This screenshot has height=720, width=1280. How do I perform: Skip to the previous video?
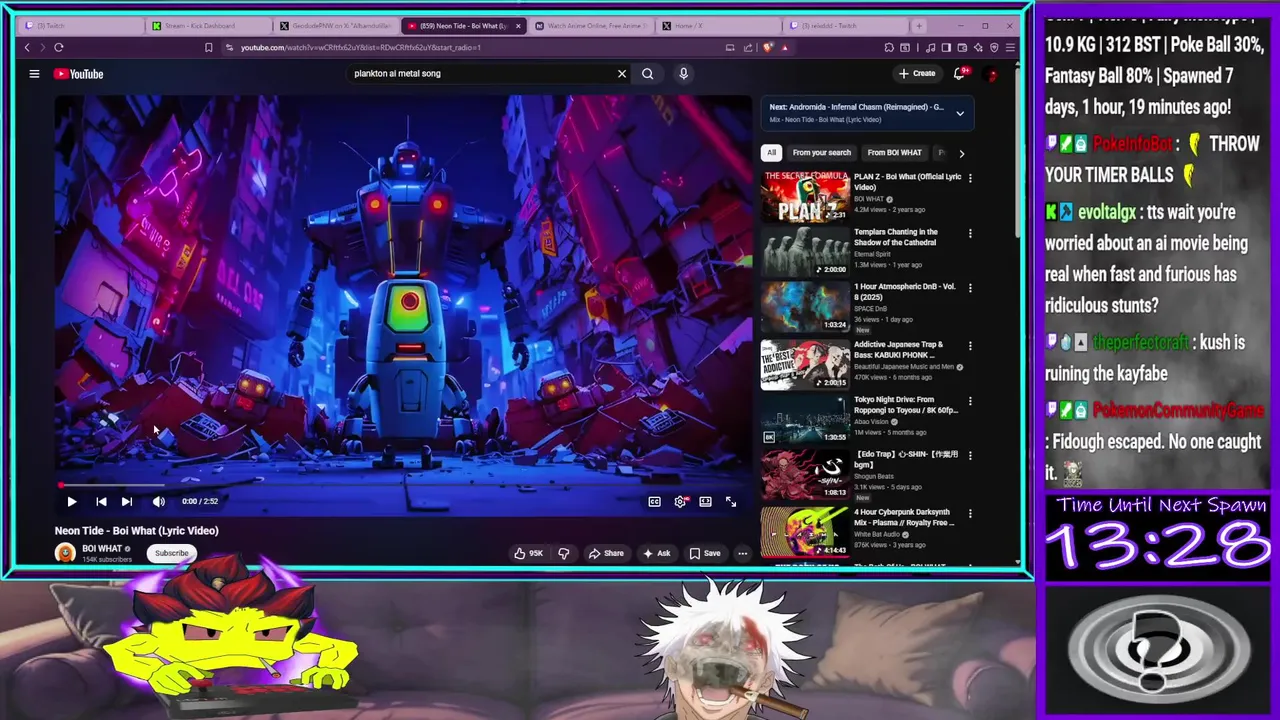[101, 501]
